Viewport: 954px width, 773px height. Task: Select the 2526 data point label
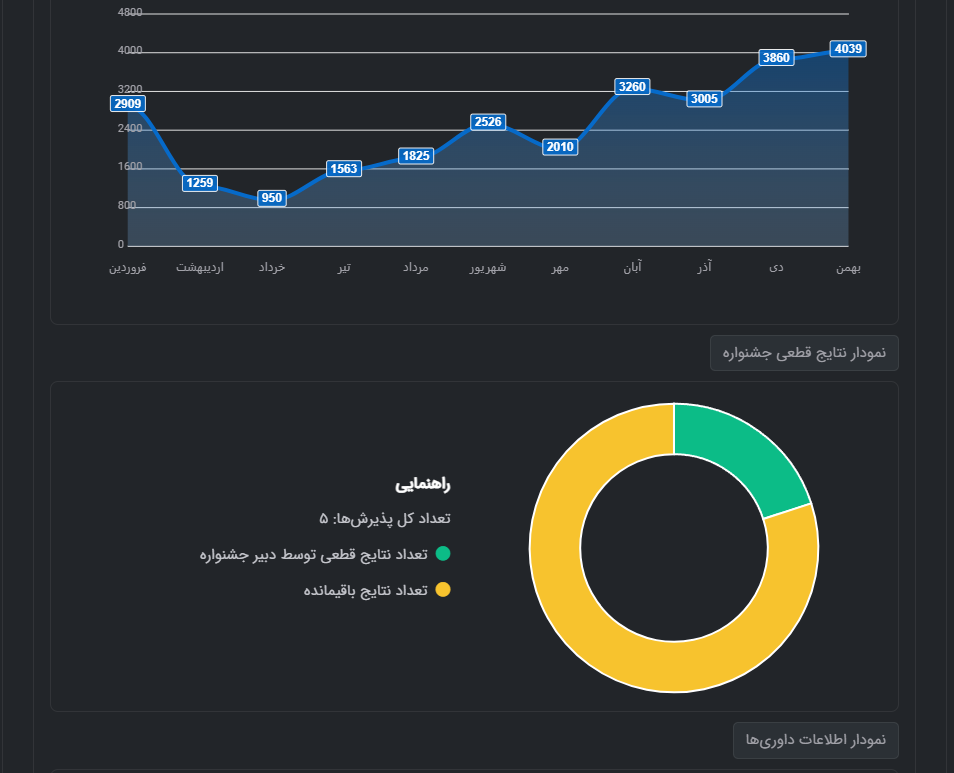(488, 122)
